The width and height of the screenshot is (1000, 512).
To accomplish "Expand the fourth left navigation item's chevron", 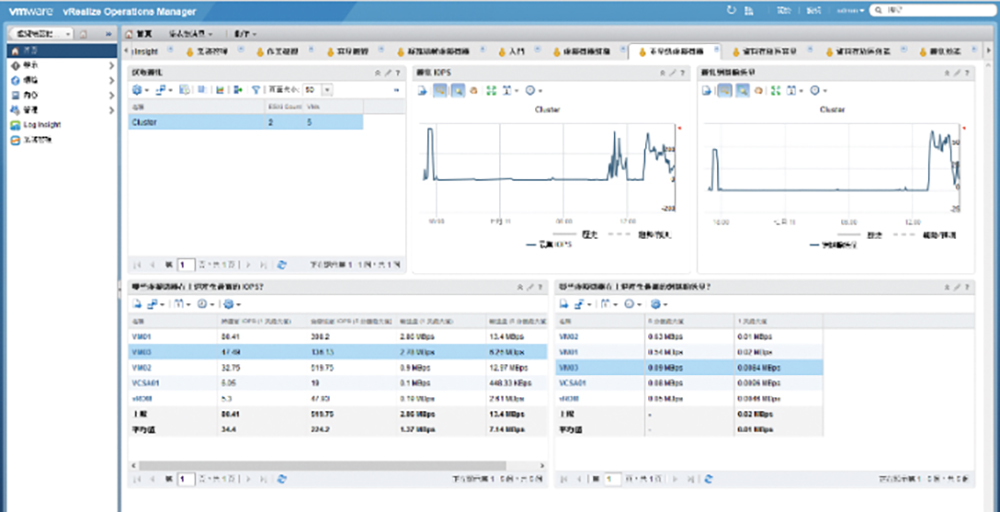I will coord(112,96).
